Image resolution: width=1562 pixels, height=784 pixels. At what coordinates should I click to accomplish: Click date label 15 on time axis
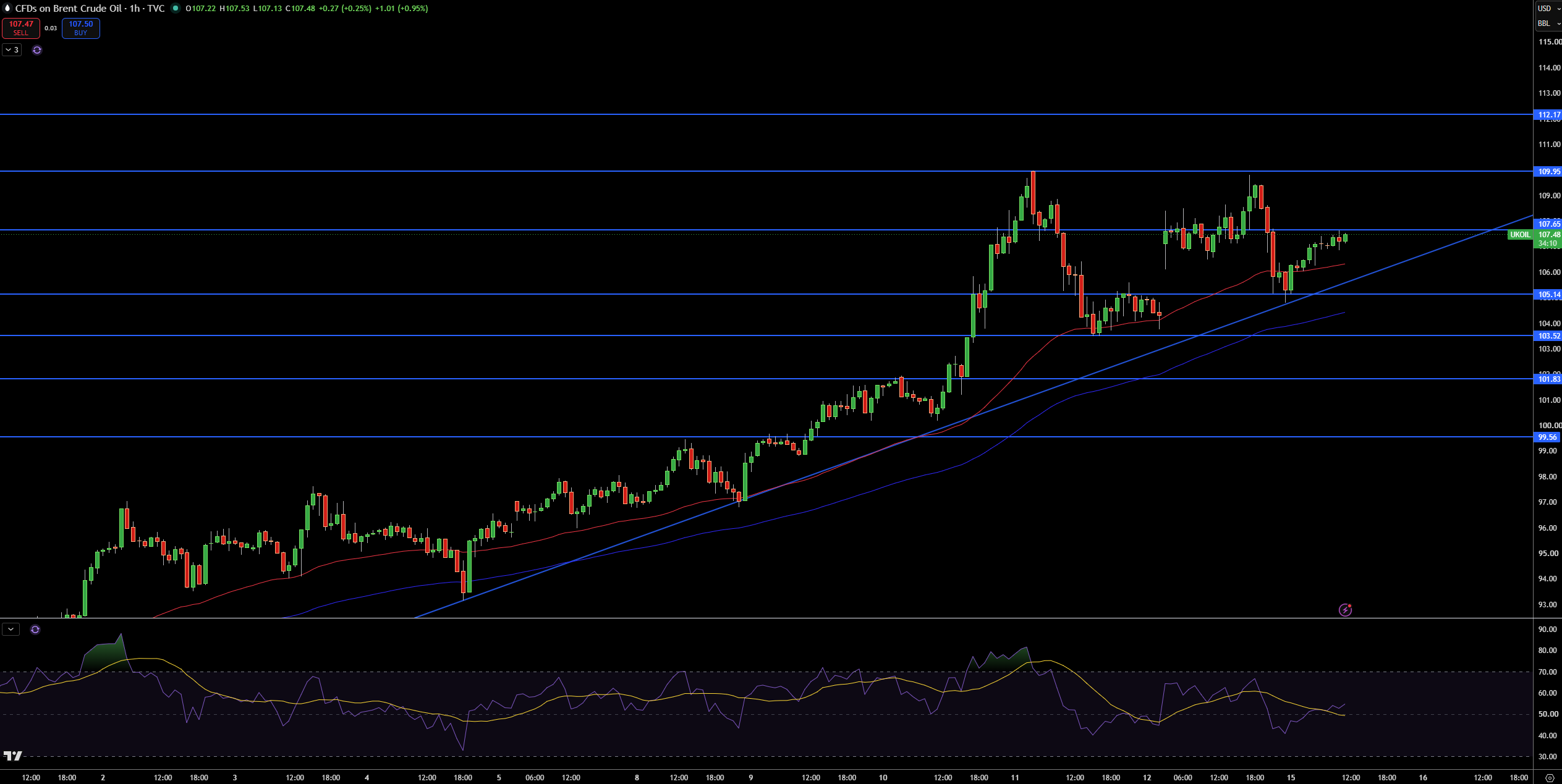point(1291,777)
